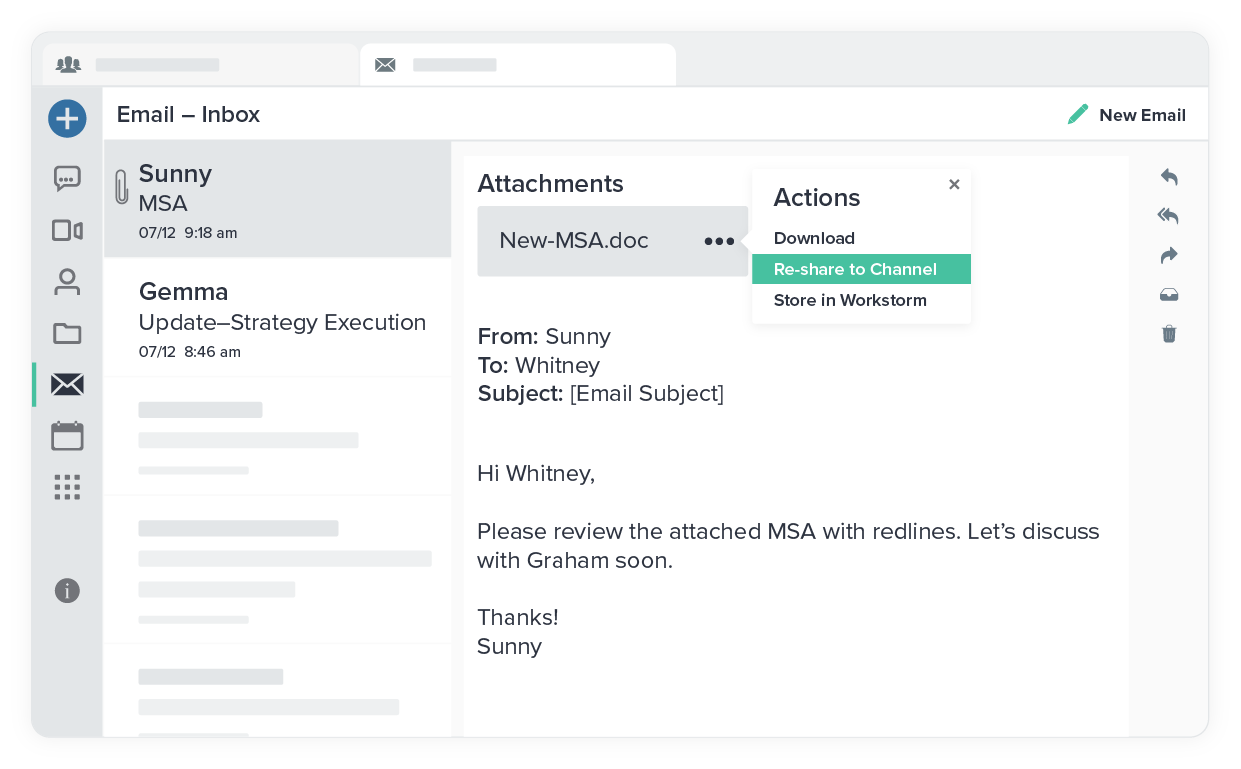Screen dimensions: 1241x769
Task: Reply to Sunny's email
Action: pyautogui.click(x=1168, y=176)
